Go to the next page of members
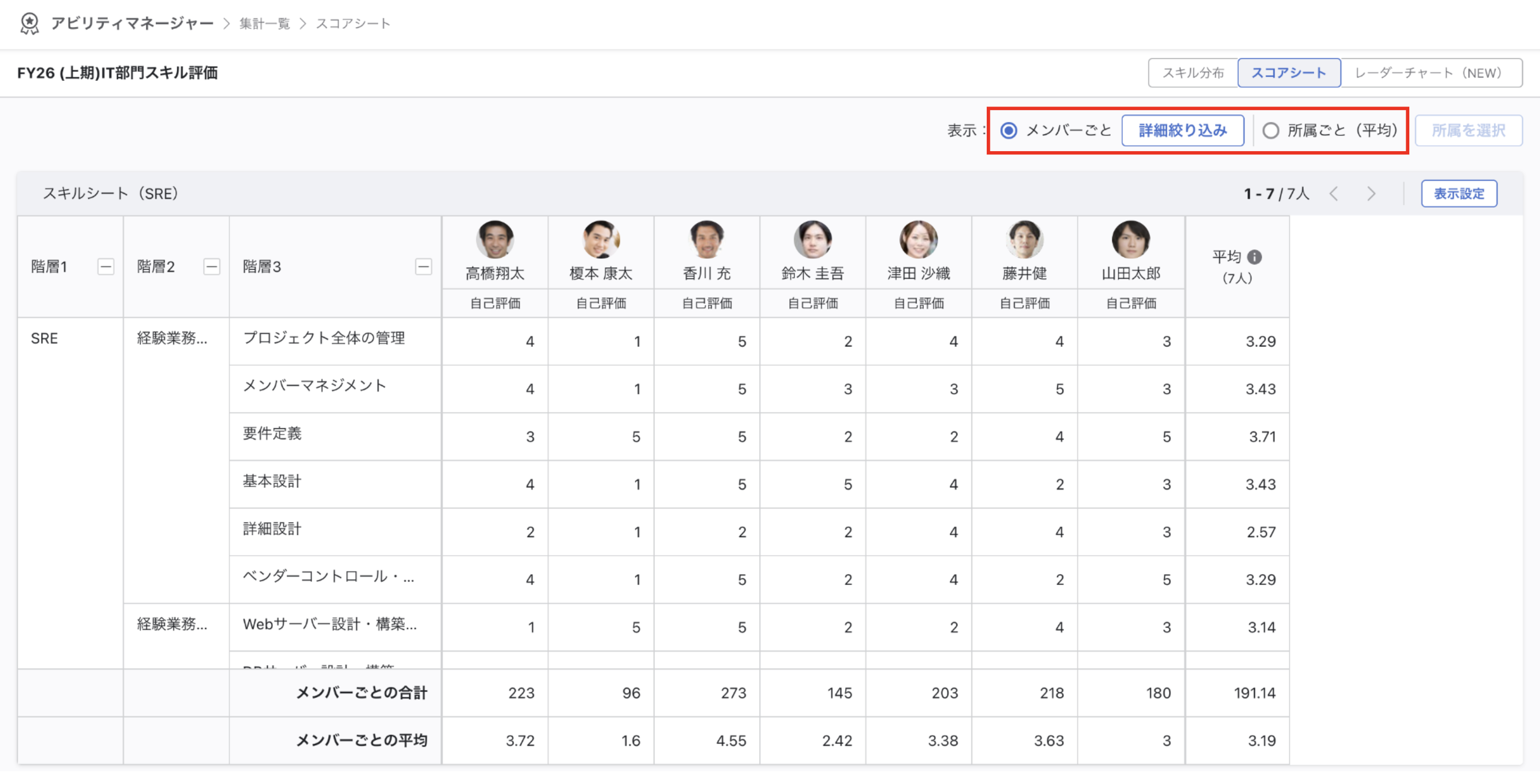1540x784 pixels. [x=1372, y=194]
